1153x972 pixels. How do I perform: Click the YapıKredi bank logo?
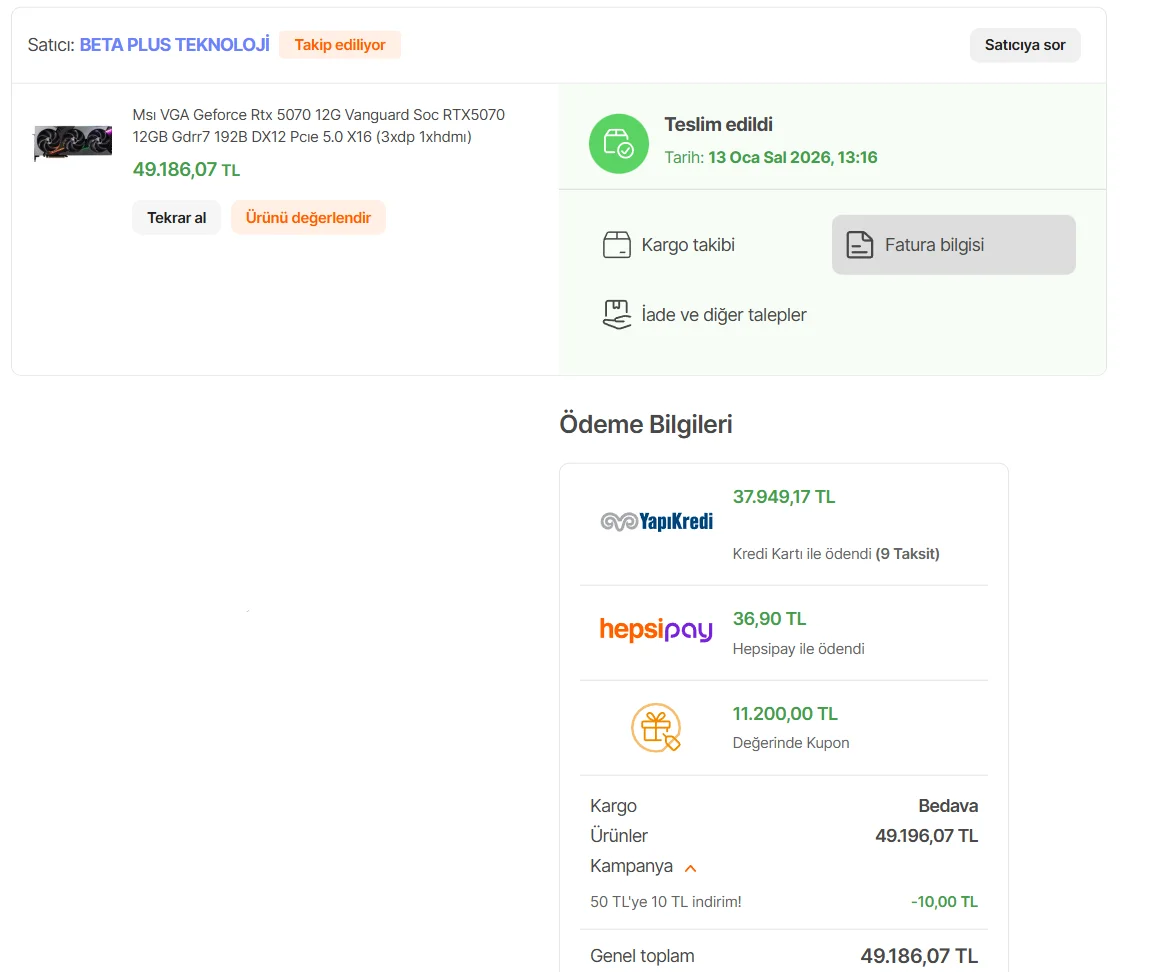coord(656,521)
